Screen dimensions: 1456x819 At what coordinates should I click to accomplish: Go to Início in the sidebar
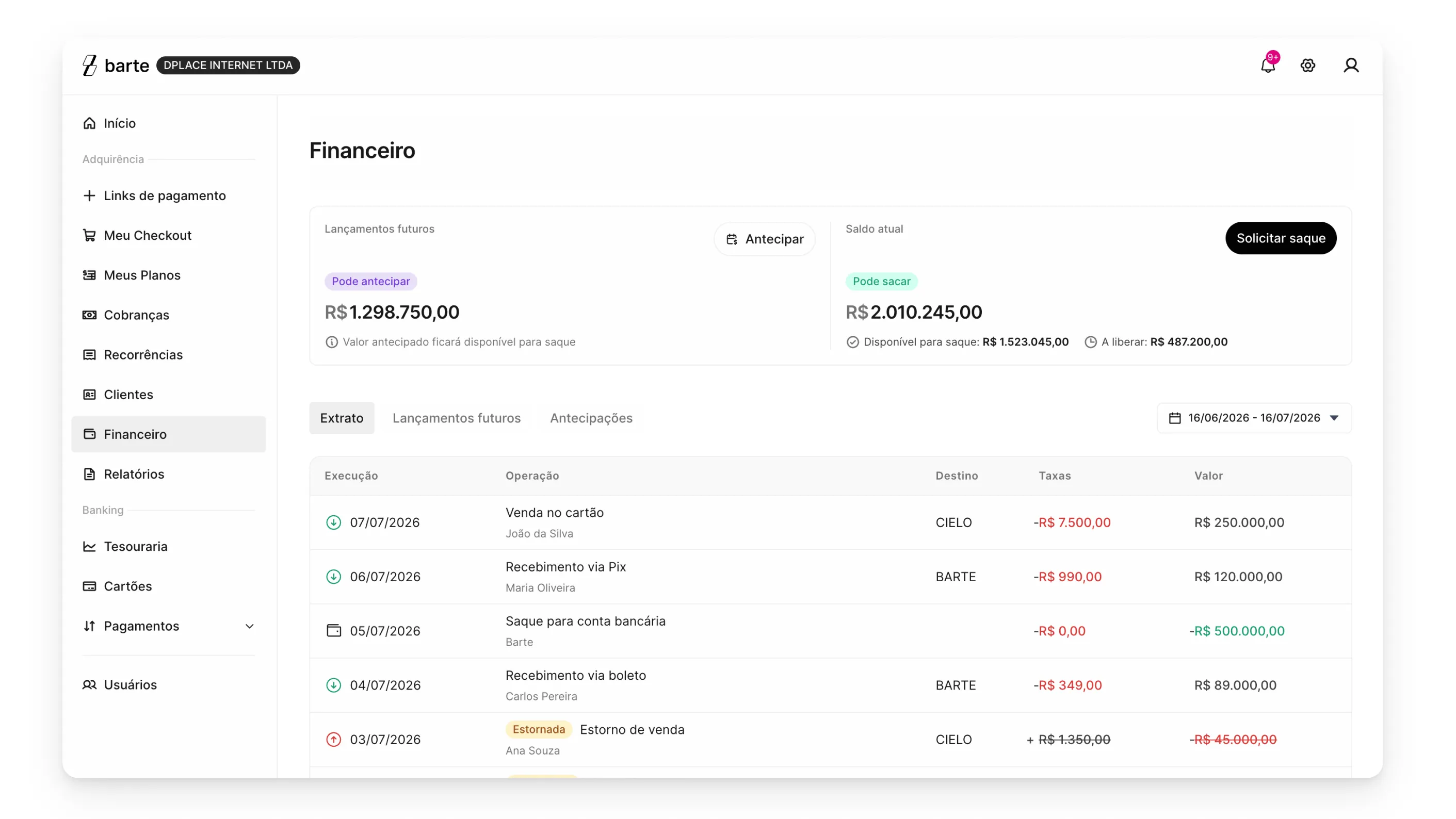168,123
